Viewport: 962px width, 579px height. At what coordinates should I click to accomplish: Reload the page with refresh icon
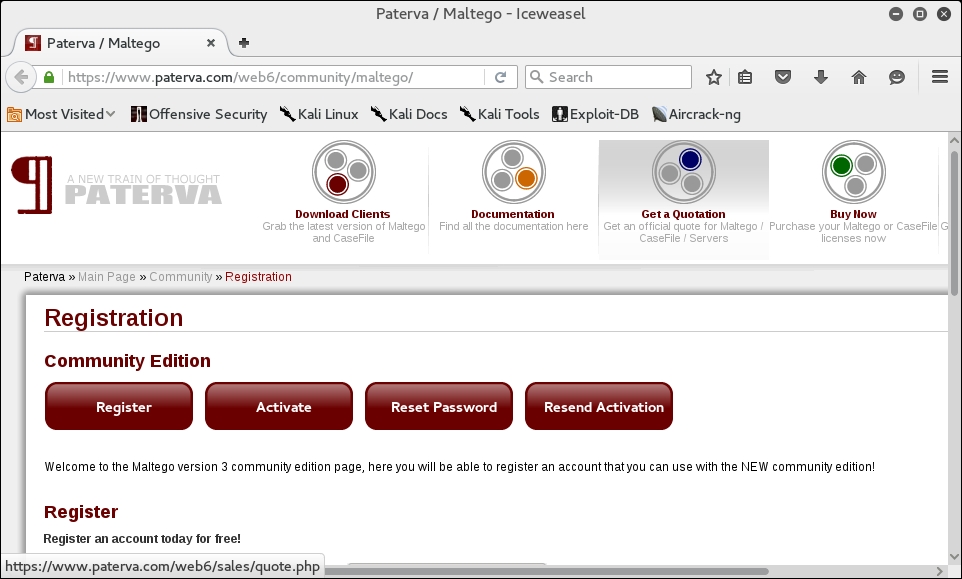[501, 77]
